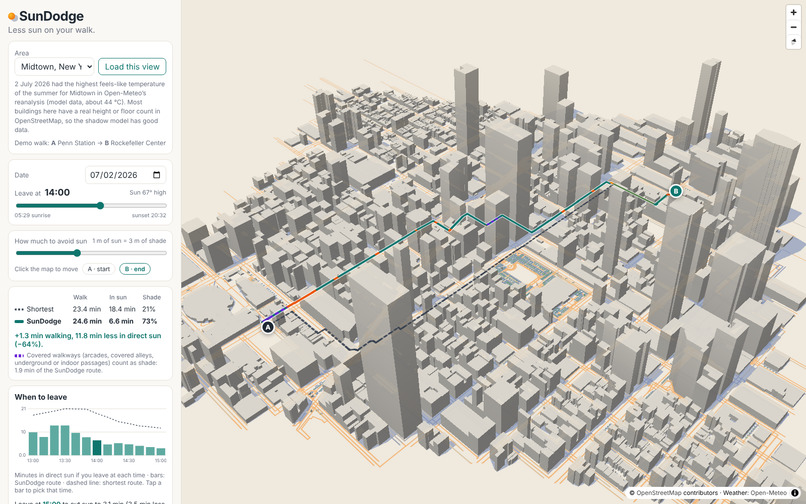This screenshot has width=806, height=504.
Task: Click the A start marker on the map
Action: tap(267, 327)
